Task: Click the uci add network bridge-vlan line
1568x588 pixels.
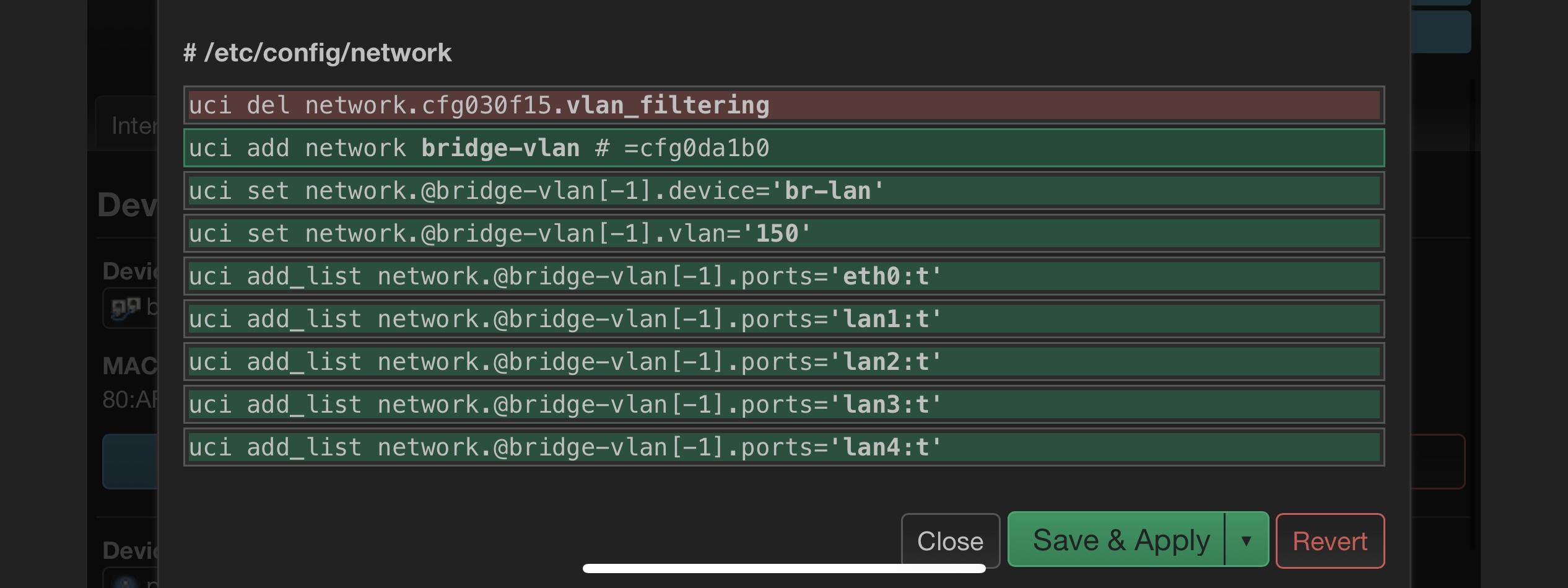Action: [x=784, y=148]
